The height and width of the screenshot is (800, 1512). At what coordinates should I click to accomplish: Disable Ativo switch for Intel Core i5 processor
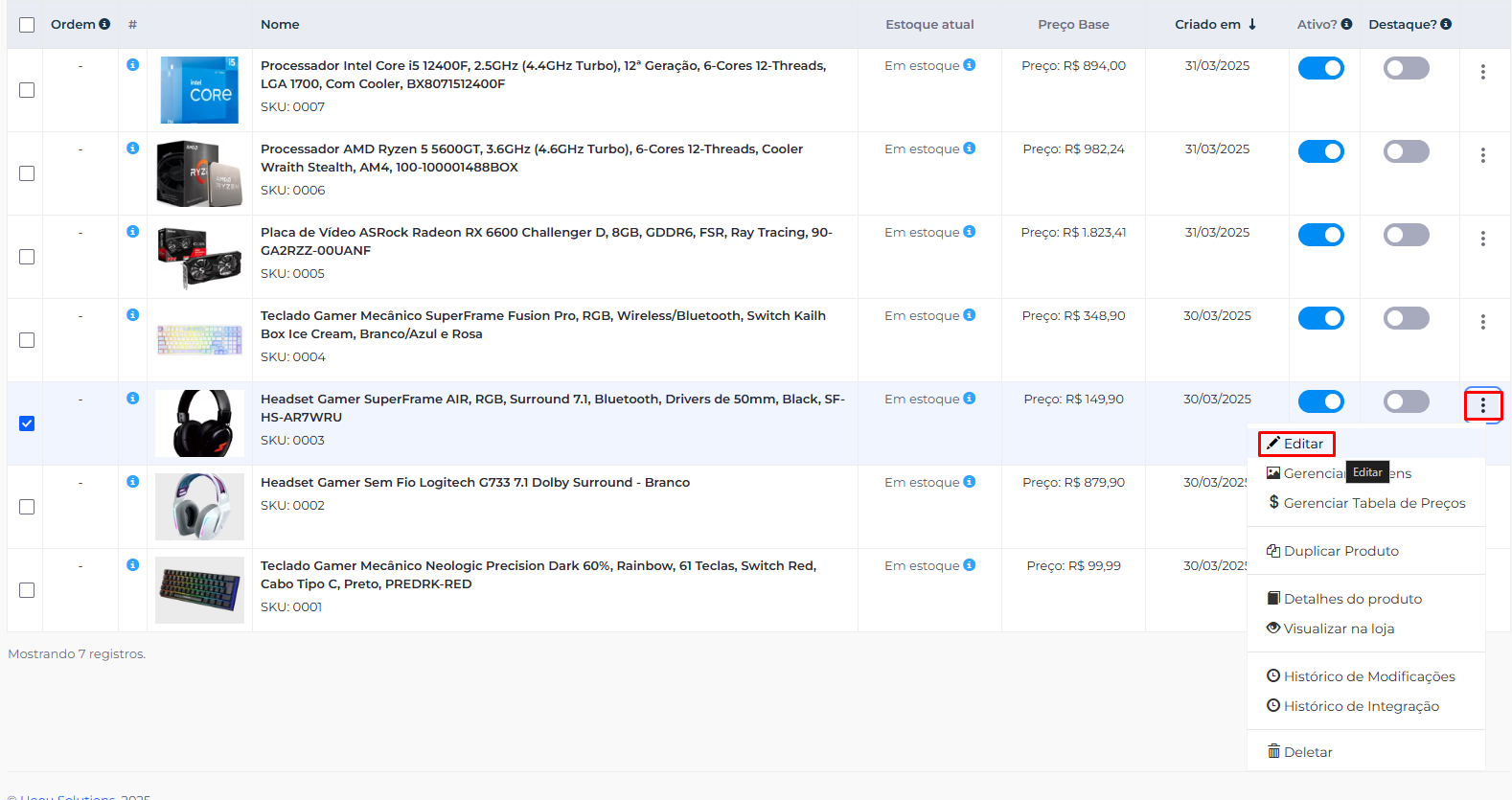point(1320,68)
